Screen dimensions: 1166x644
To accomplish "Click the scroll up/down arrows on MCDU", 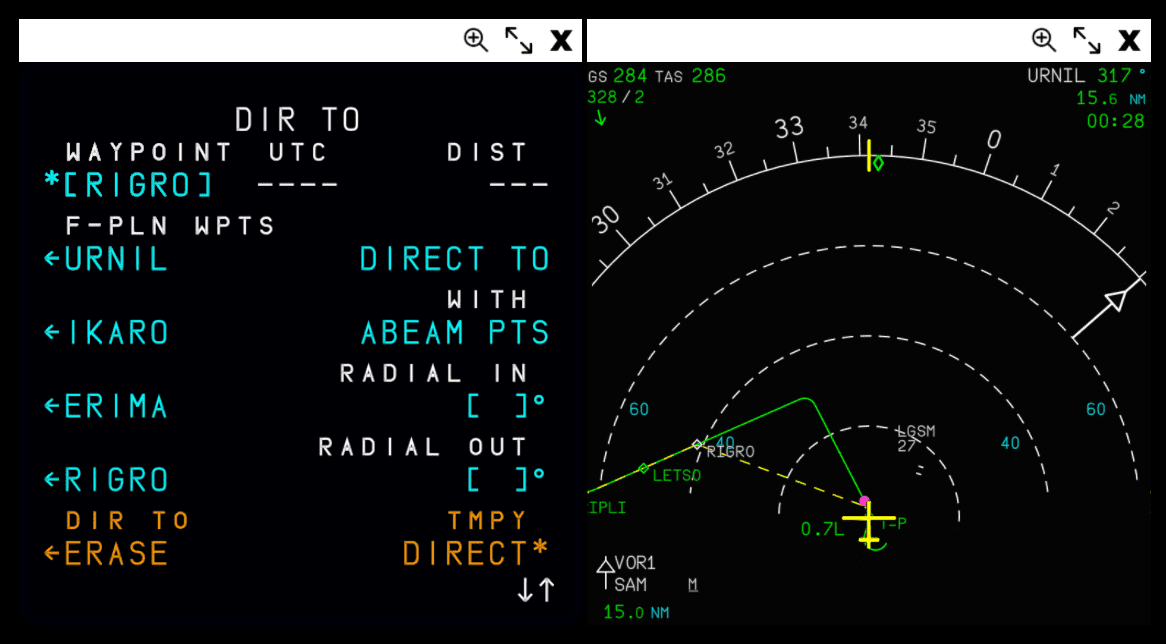I will [x=536, y=591].
